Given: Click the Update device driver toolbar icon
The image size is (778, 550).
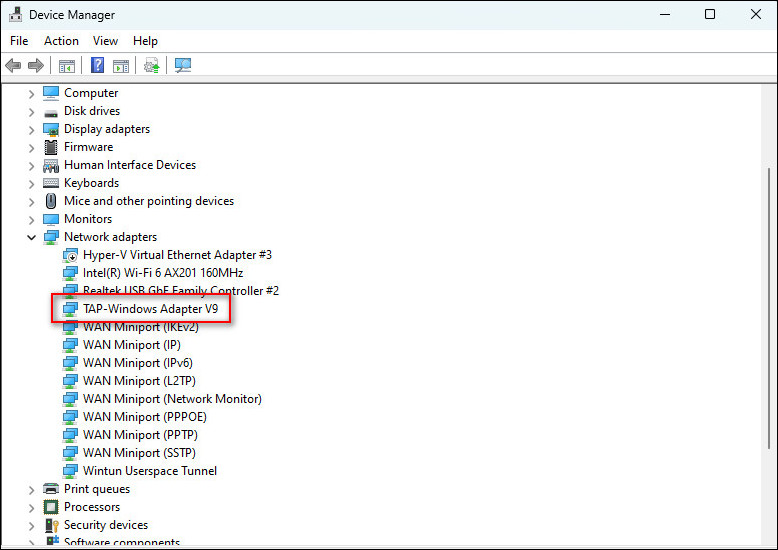Looking at the screenshot, I should pos(152,66).
